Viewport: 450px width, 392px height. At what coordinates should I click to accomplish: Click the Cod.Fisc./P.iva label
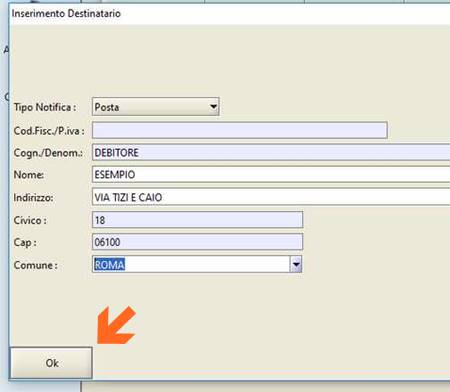49,131
